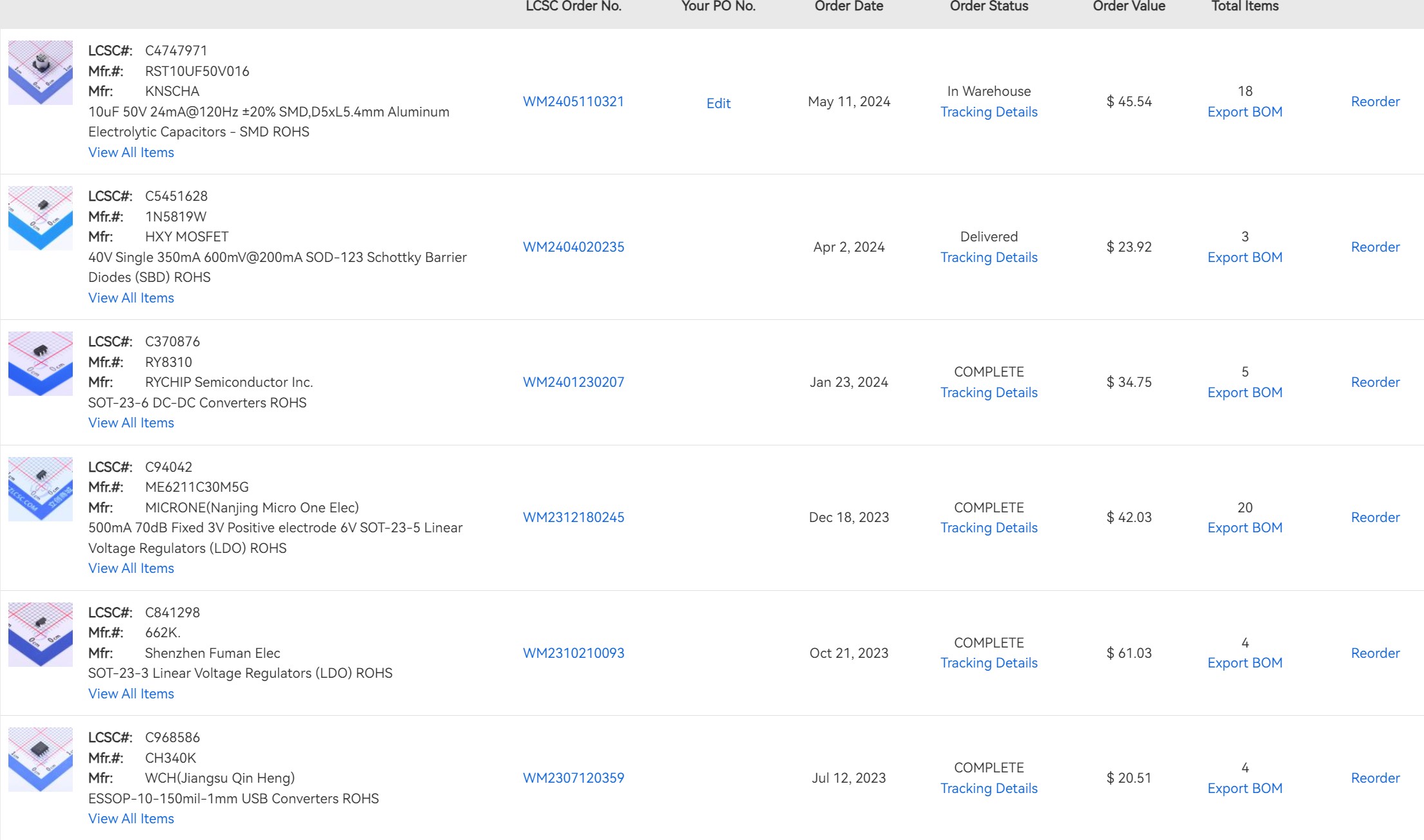The width and height of the screenshot is (1424, 840).
Task: Open the RY8310 product image thumbnail
Action: click(40, 364)
